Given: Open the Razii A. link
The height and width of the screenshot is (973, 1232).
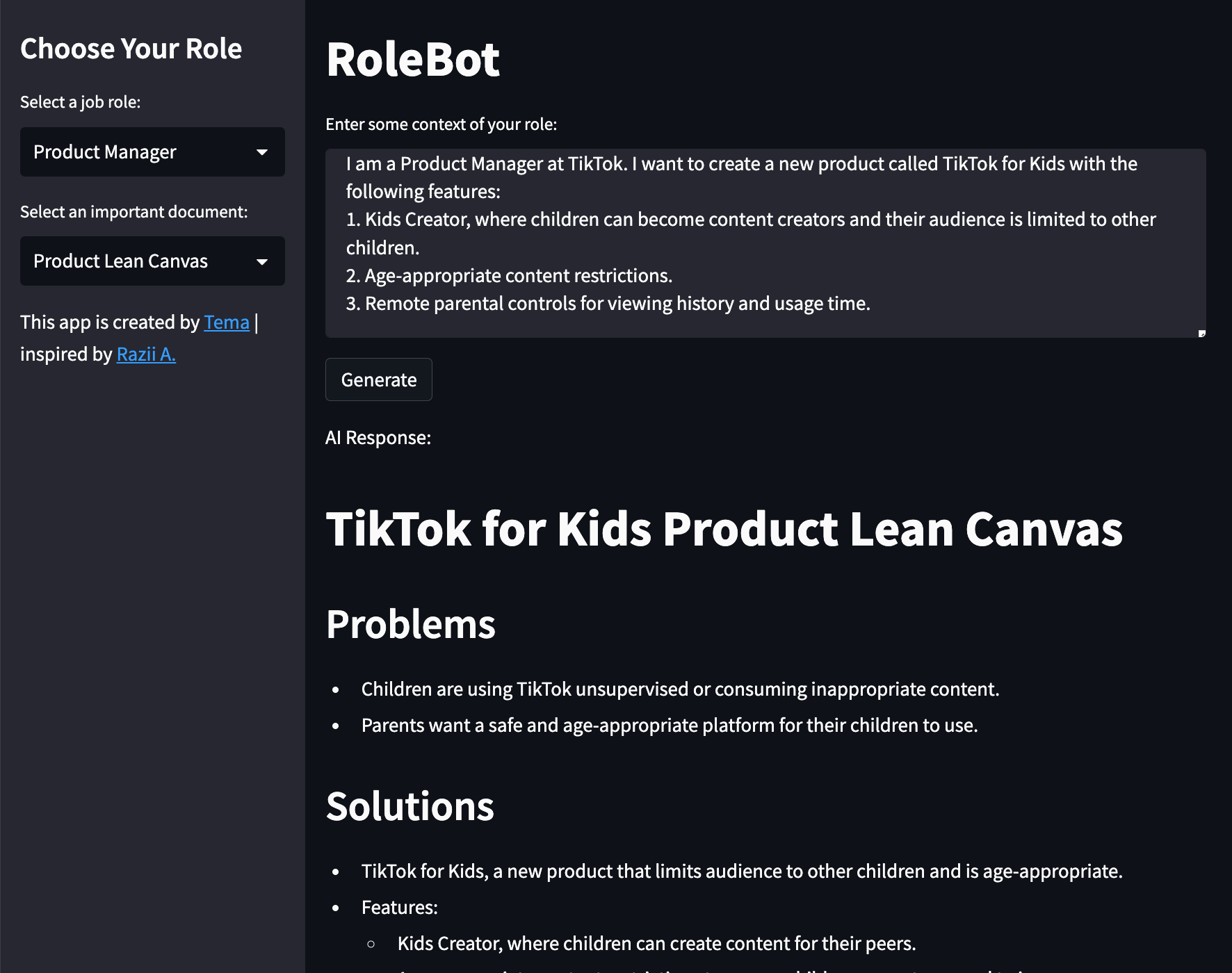Looking at the screenshot, I should click(146, 354).
